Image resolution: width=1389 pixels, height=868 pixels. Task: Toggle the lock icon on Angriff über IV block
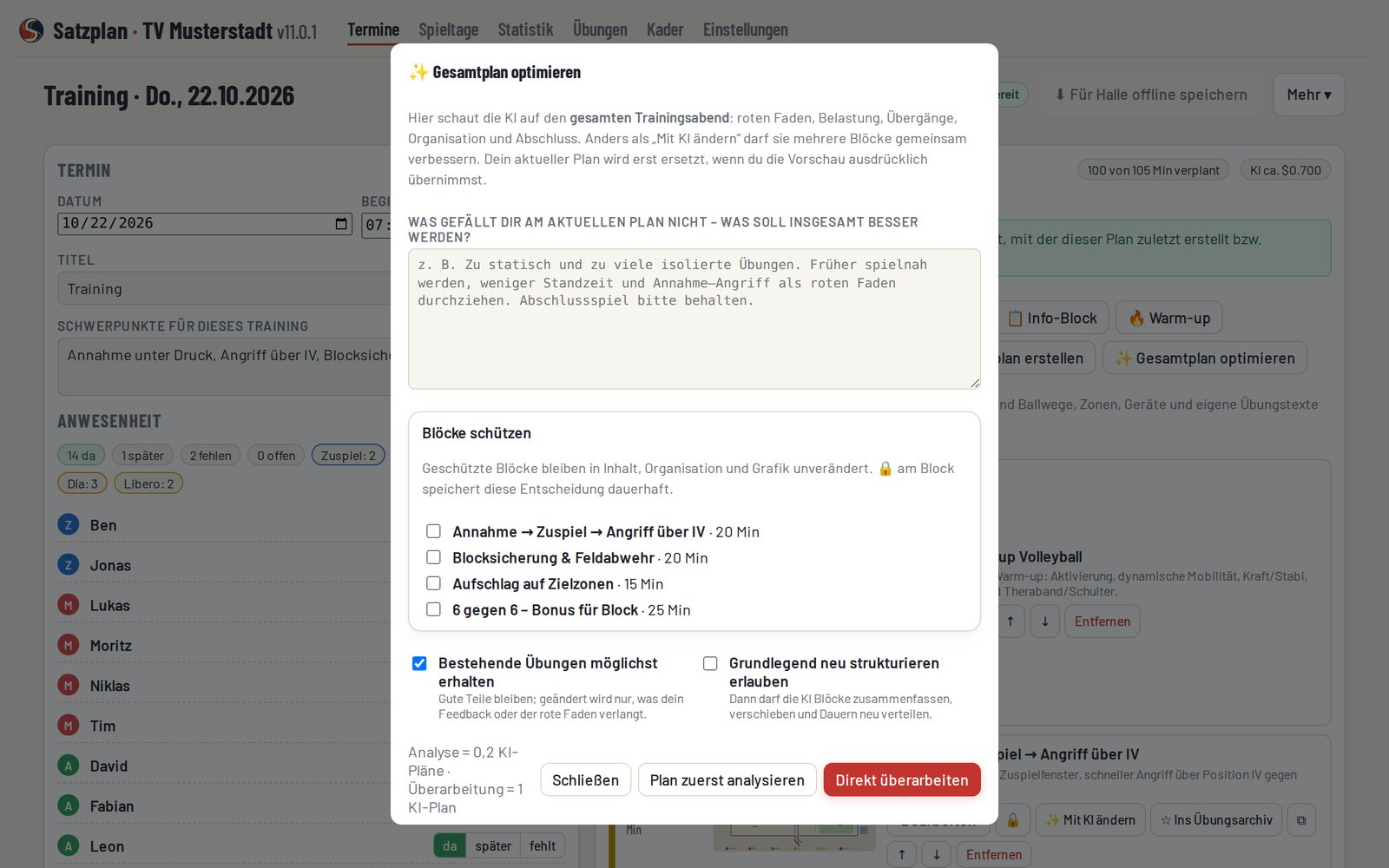tap(1012, 820)
